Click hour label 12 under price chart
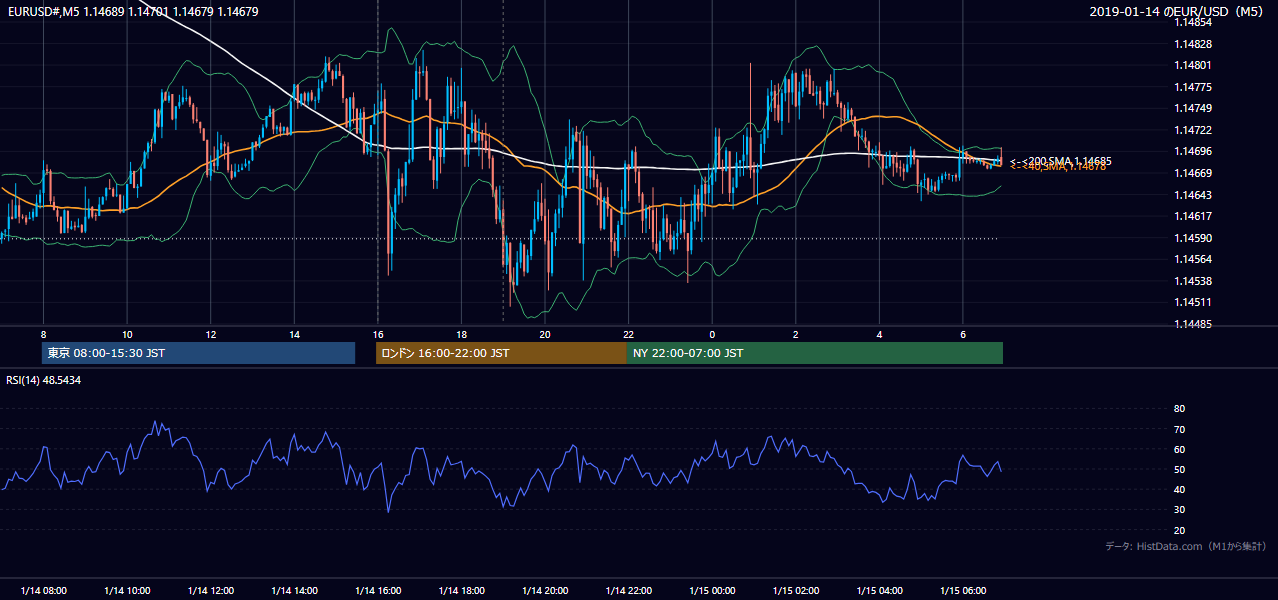Image resolution: width=1278 pixels, height=600 pixels. [210, 334]
